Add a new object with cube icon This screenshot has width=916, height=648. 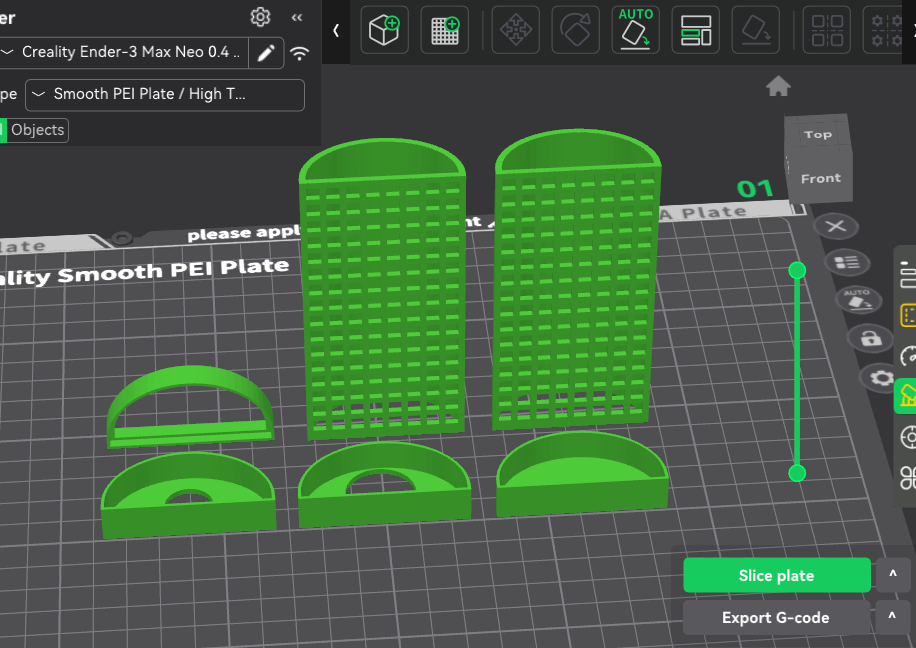pos(384,30)
